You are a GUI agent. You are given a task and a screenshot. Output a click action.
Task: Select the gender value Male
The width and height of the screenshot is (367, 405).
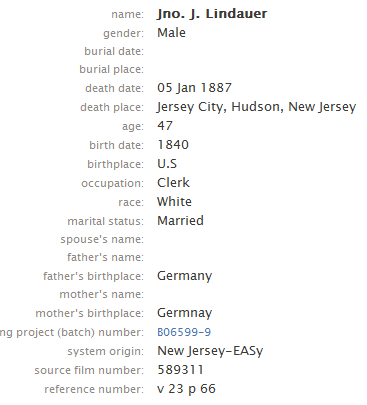click(171, 33)
